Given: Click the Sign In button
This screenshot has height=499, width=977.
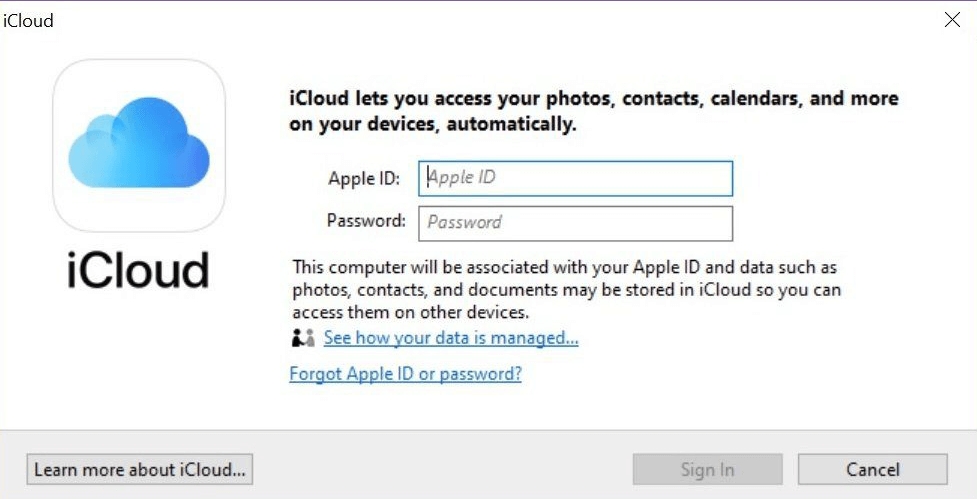Looking at the screenshot, I should pos(707,469).
